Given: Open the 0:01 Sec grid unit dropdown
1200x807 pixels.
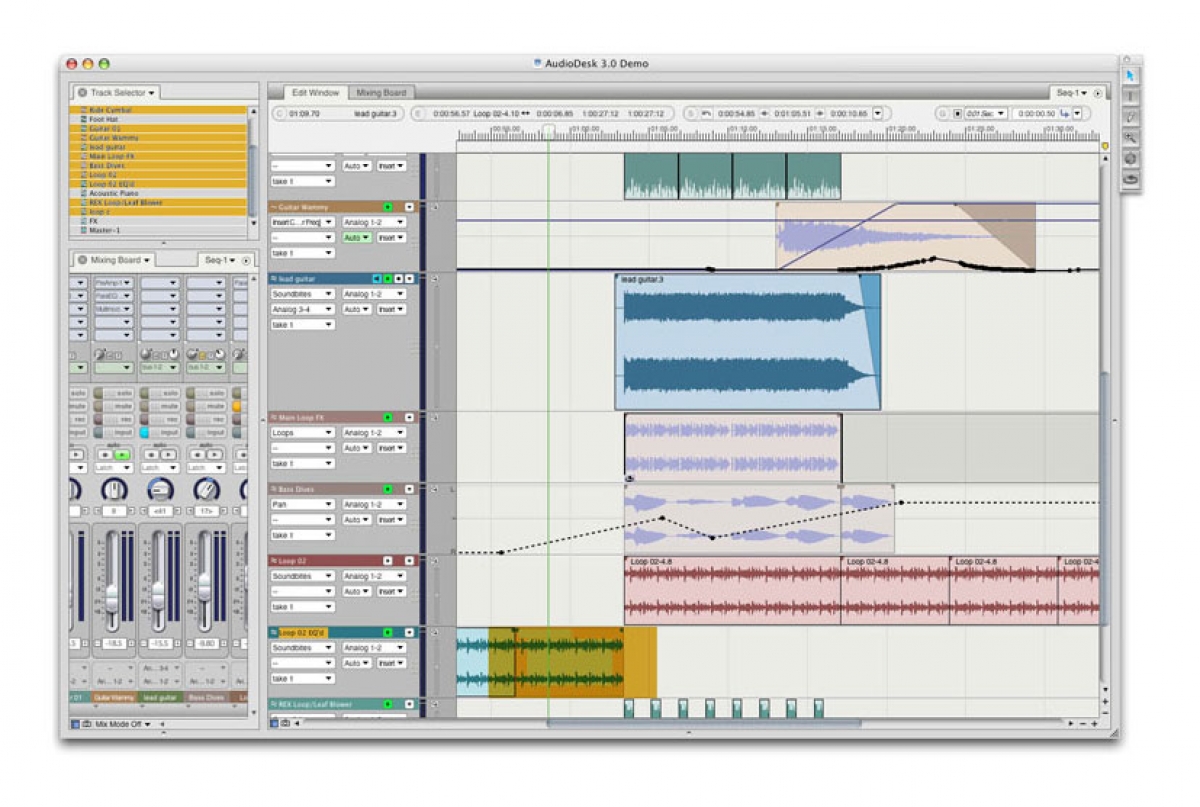Looking at the screenshot, I should [986, 114].
